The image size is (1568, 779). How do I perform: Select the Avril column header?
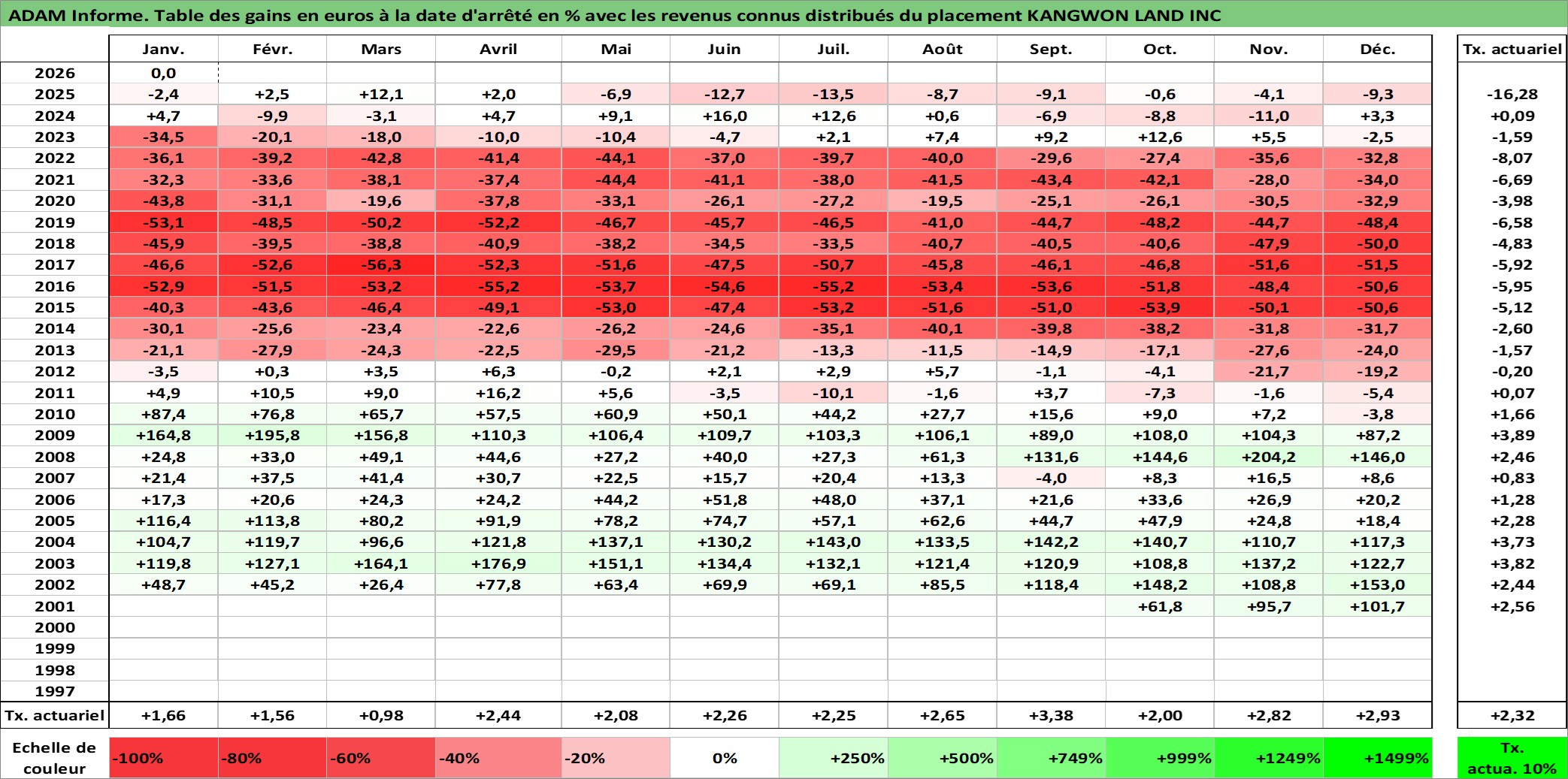point(498,49)
